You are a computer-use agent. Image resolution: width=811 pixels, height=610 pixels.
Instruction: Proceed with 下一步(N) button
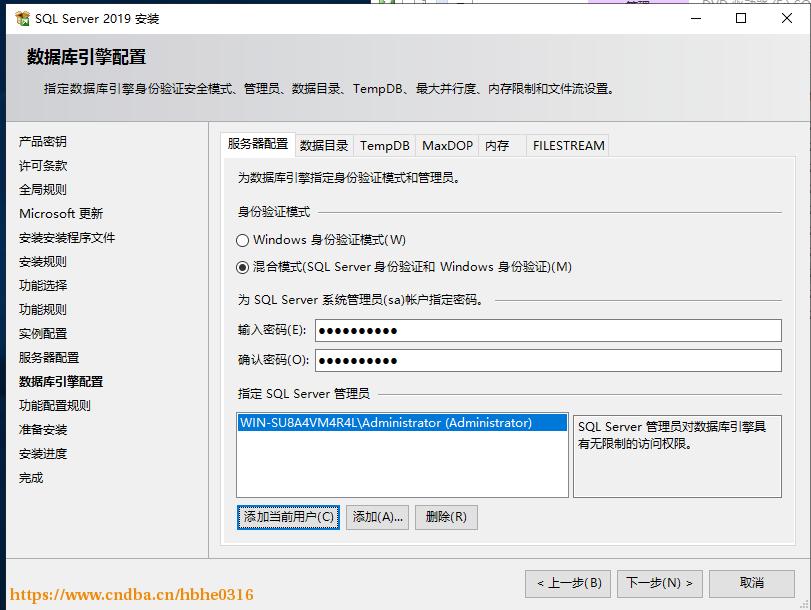point(659,584)
